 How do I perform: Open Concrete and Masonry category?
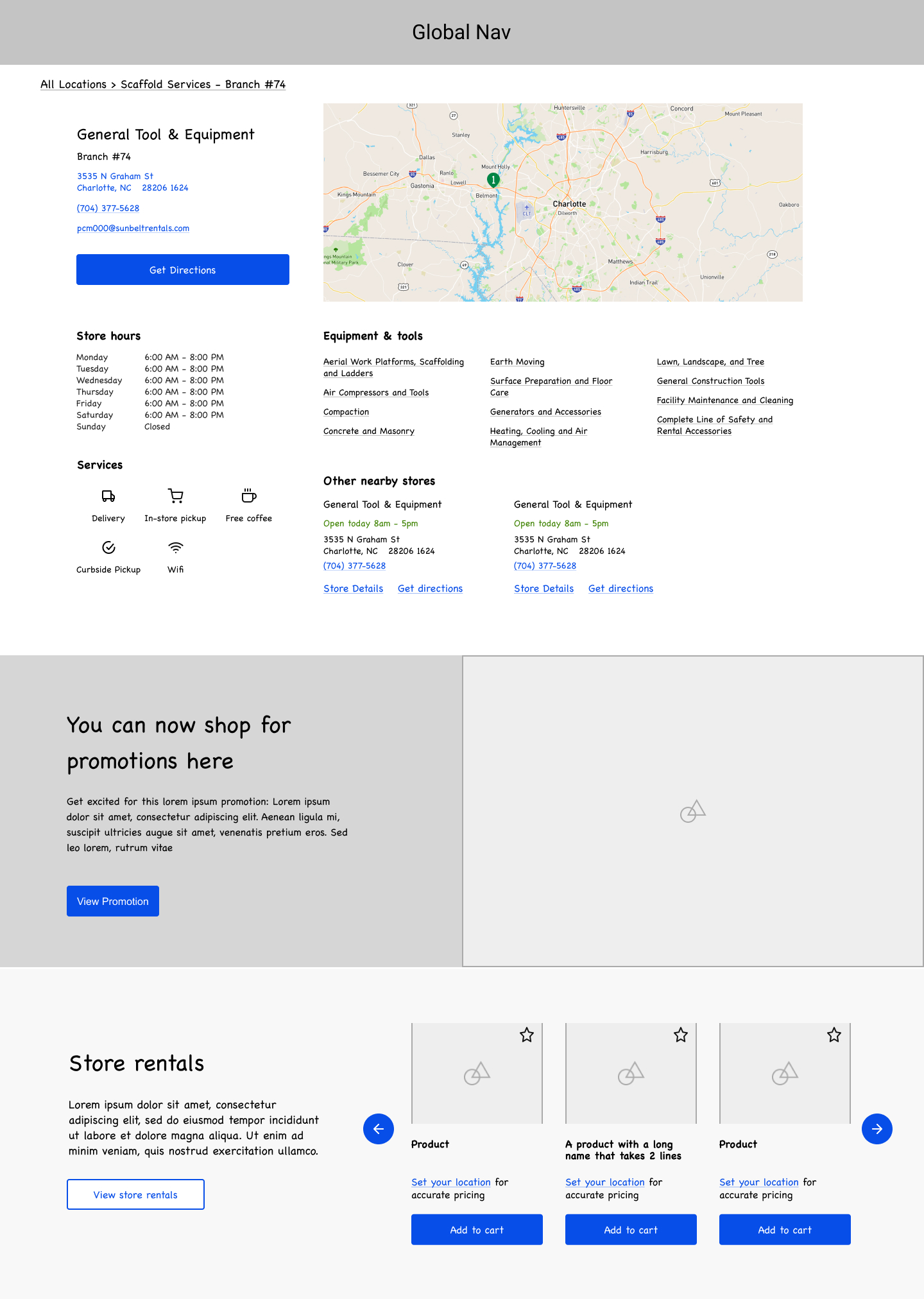pos(369,431)
